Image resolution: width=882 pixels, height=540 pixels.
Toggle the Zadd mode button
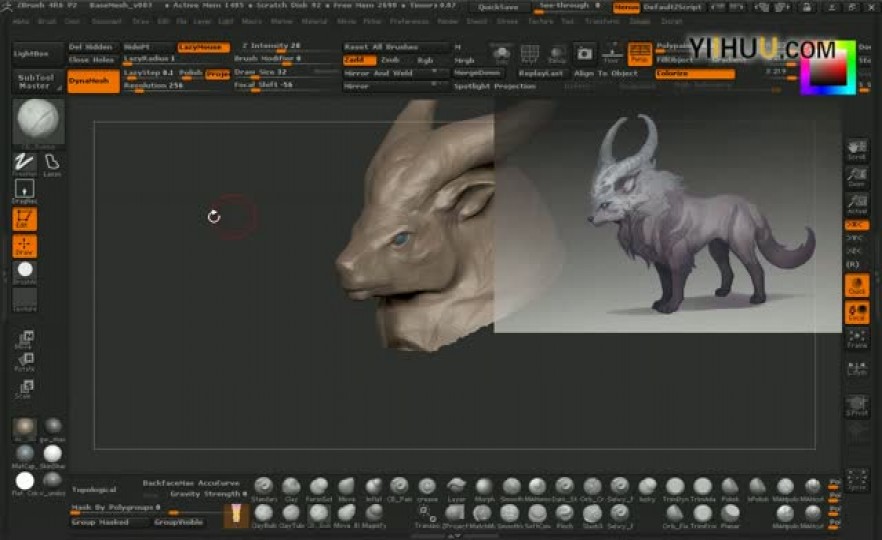tap(359, 60)
